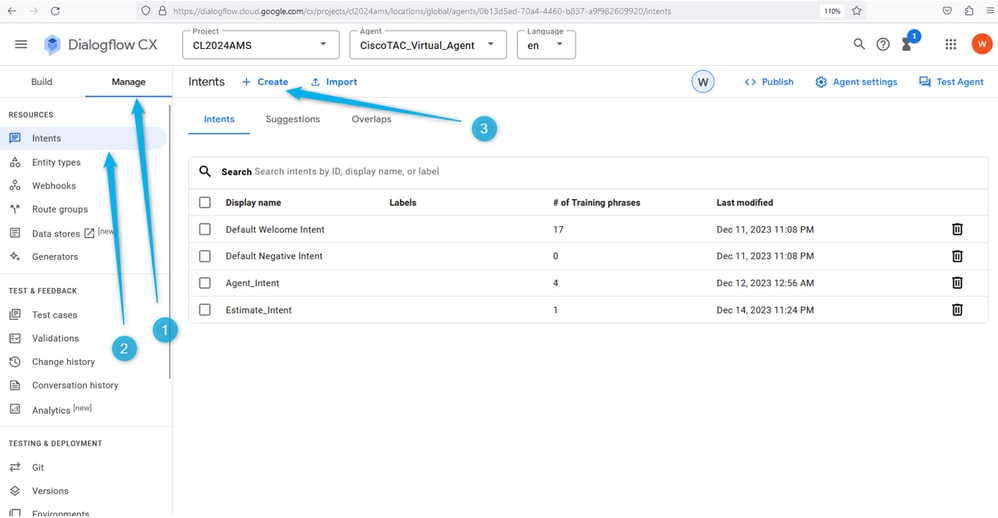
Task: Tick the Default Negative Intent checkbox
Action: (205, 256)
